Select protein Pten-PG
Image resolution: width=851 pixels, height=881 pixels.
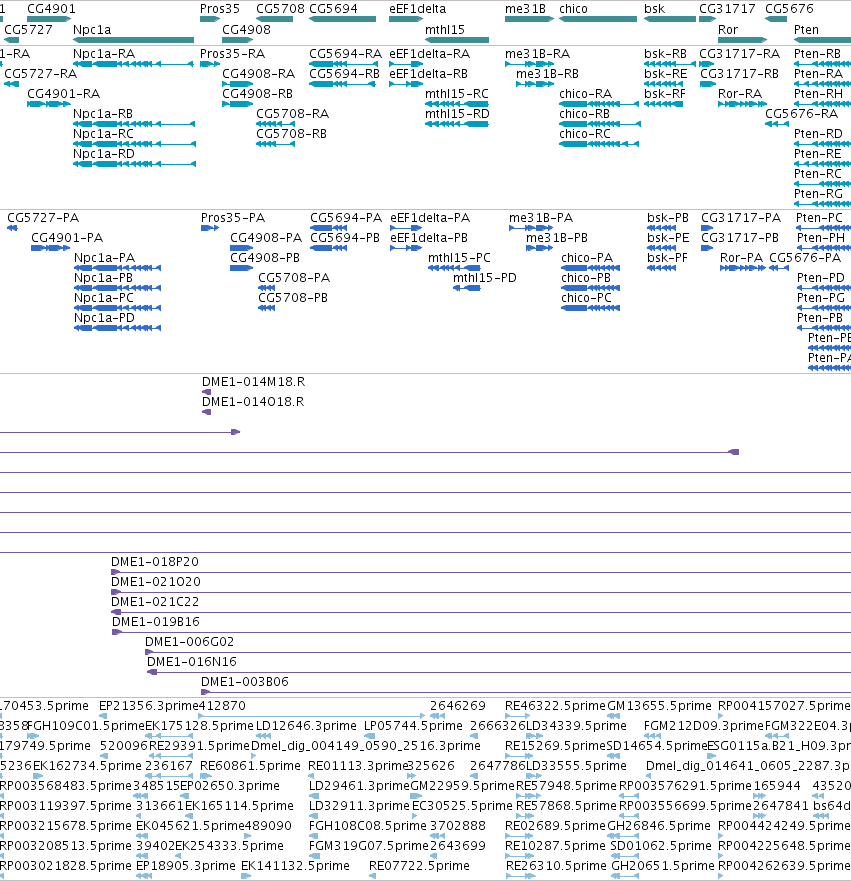click(x=824, y=308)
